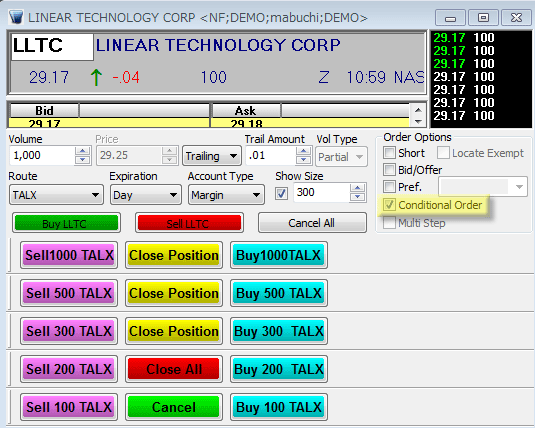Open the Trailing order type dropdown
535x428 pixels.
tap(212, 156)
